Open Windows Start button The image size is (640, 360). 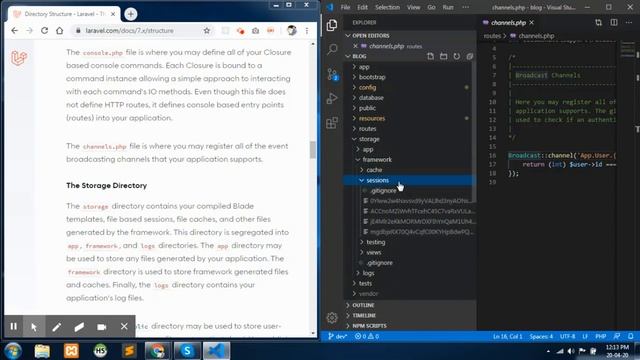(13, 351)
